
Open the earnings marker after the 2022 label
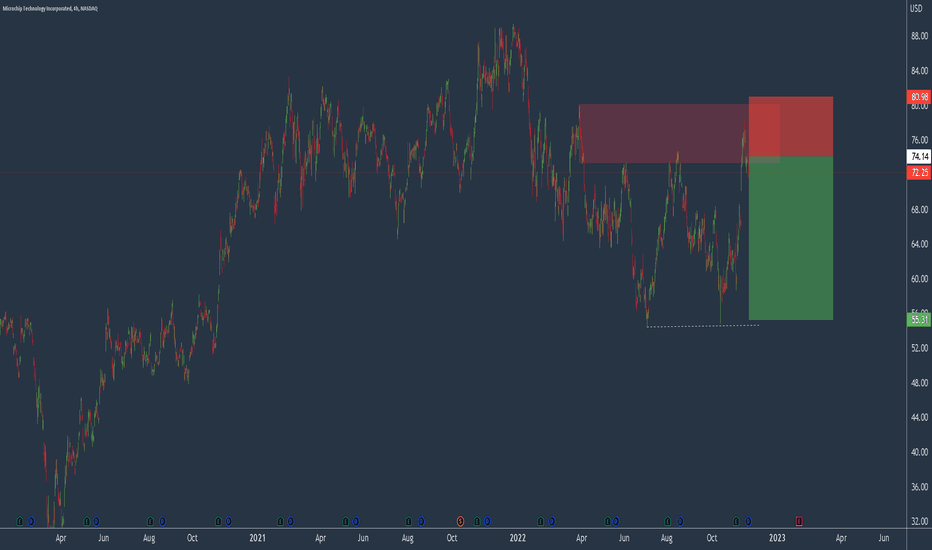click(540, 521)
